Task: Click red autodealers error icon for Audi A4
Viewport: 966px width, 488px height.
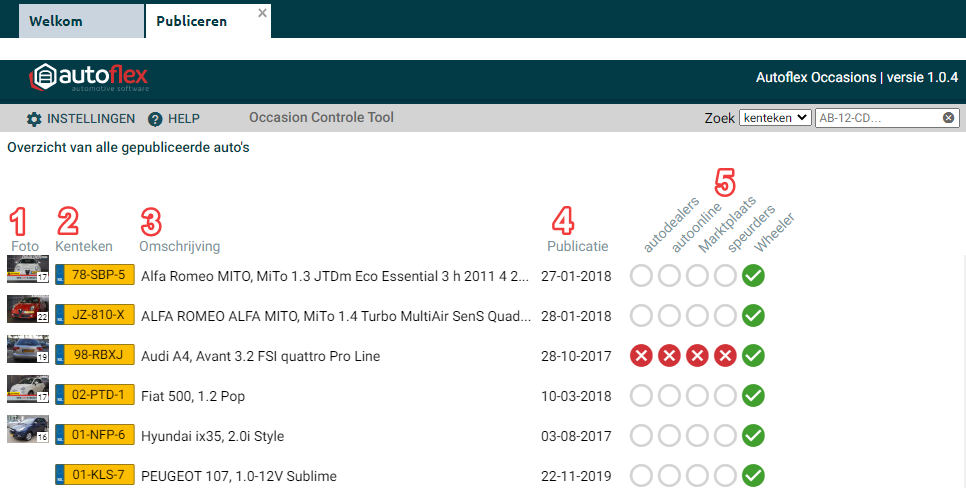Action: click(642, 356)
